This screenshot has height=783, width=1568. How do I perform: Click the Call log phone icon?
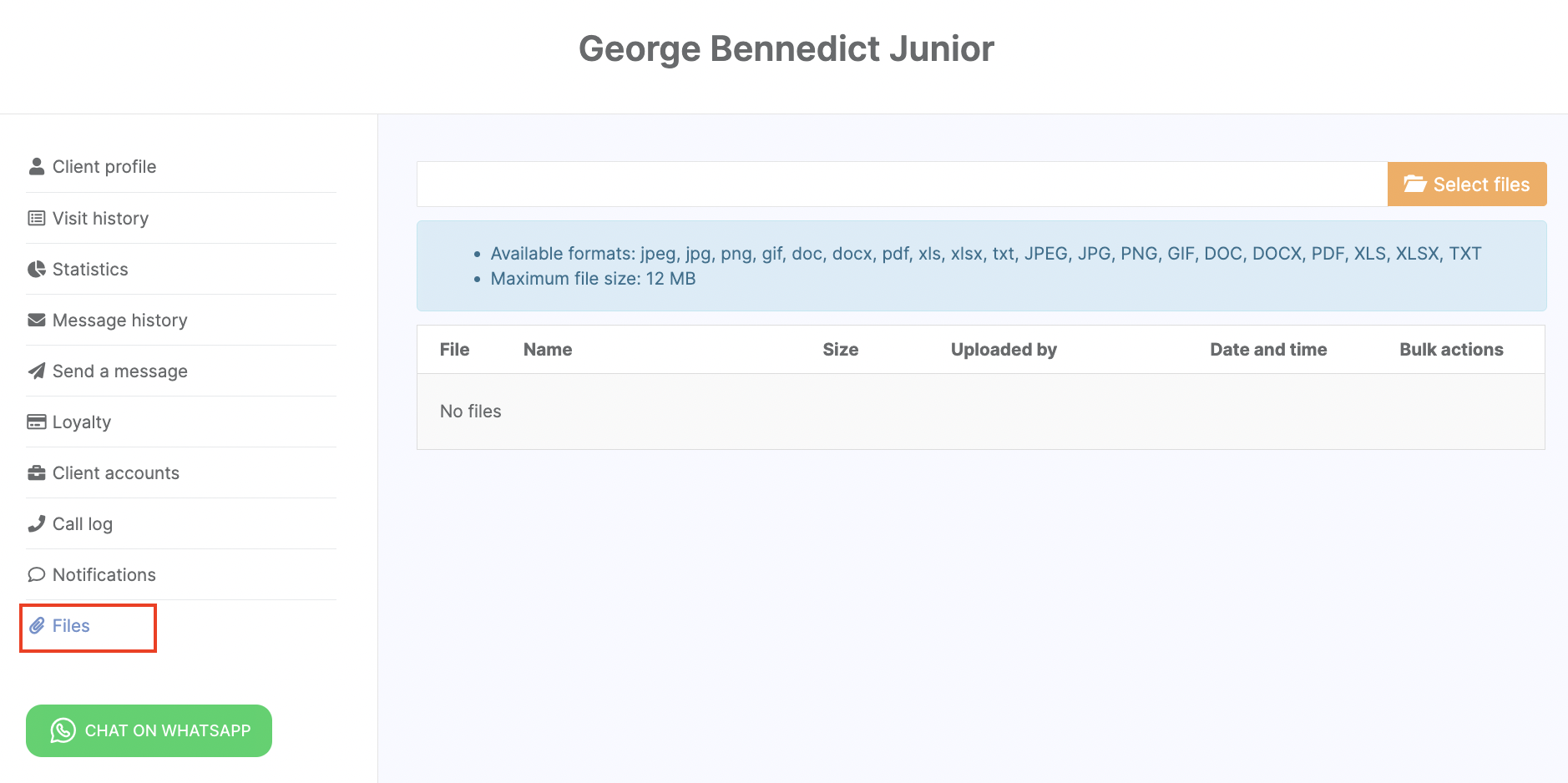point(37,524)
